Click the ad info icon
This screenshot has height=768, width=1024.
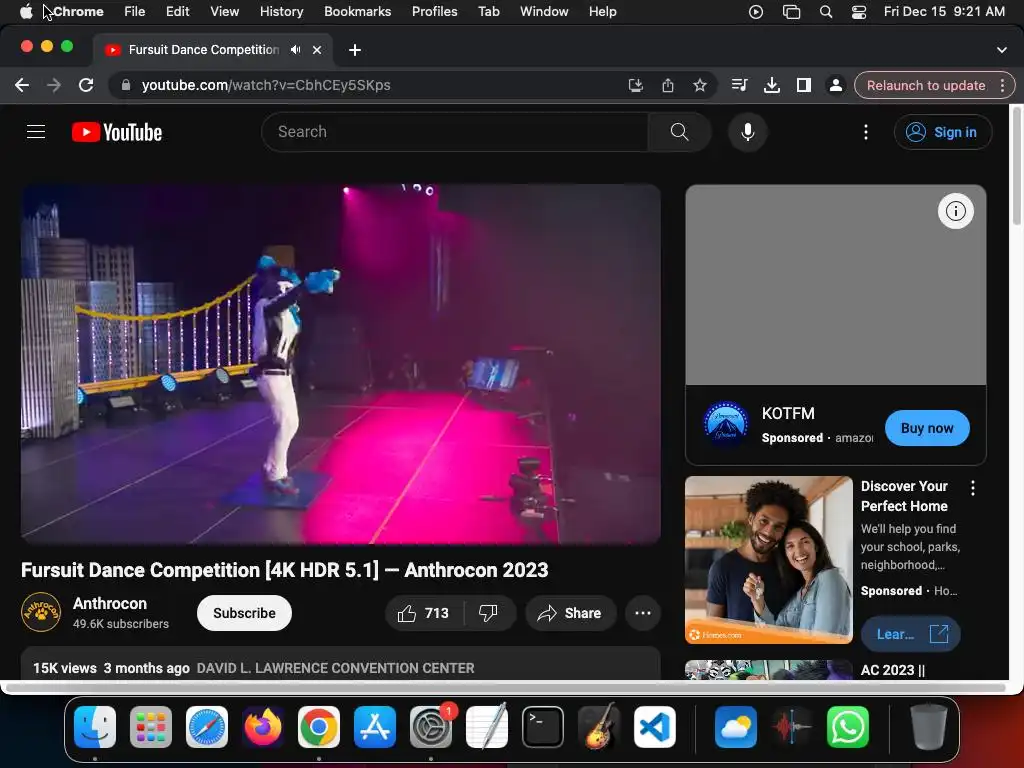click(956, 211)
